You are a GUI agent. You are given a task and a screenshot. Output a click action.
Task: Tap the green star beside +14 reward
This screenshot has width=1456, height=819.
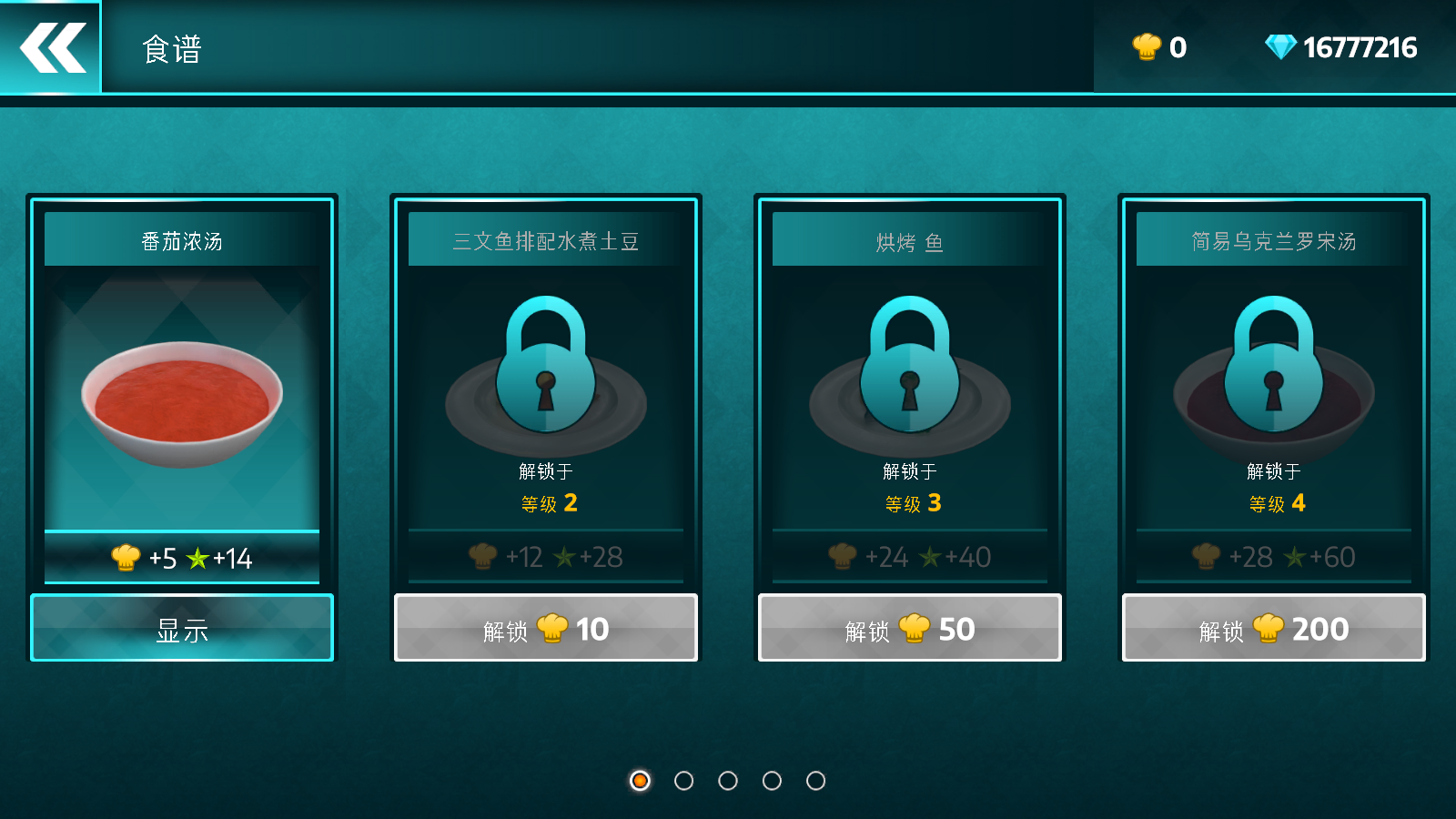pyautogui.click(x=197, y=558)
